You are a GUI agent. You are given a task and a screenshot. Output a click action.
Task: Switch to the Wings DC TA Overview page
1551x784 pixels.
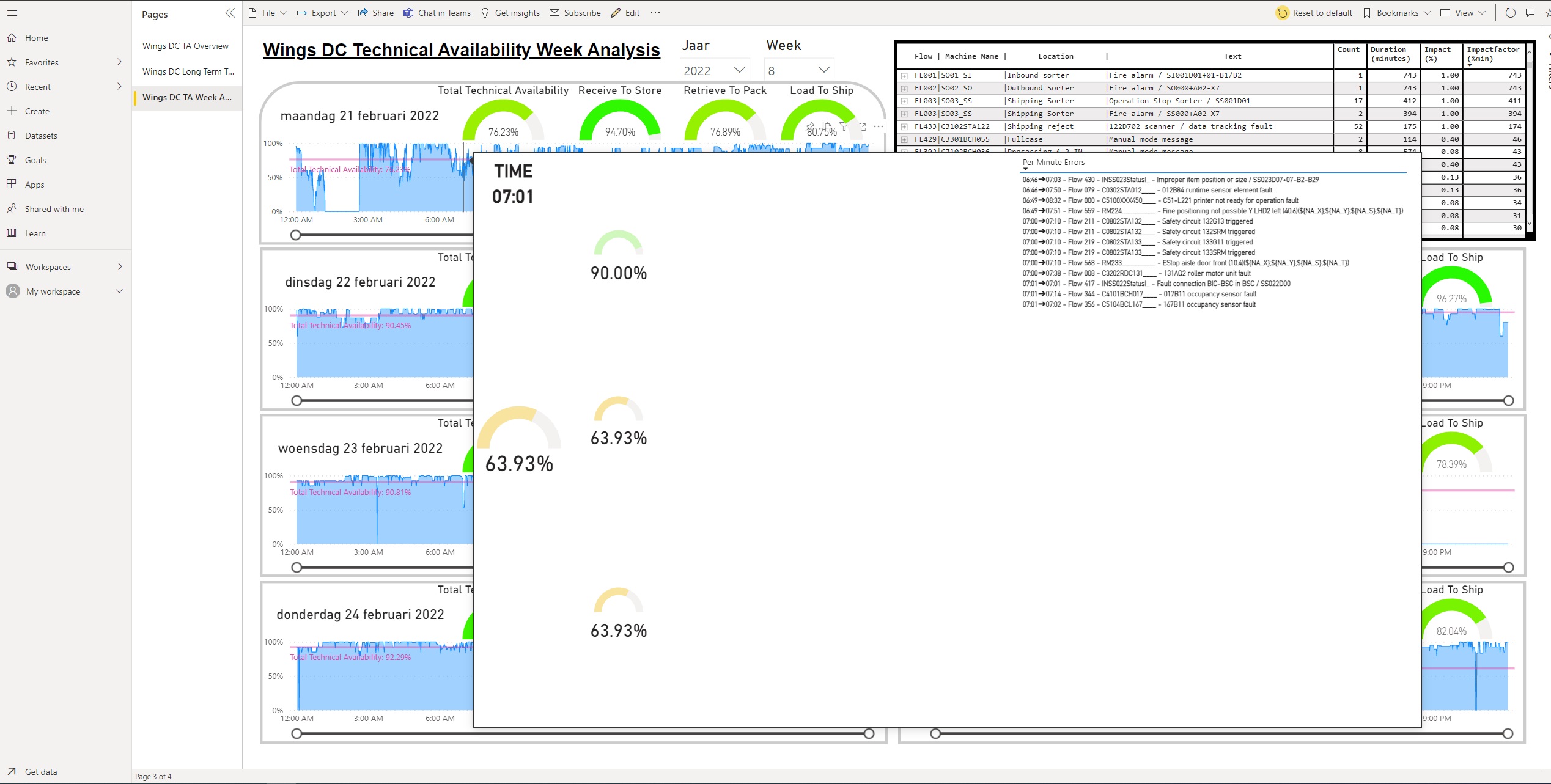(x=186, y=46)
